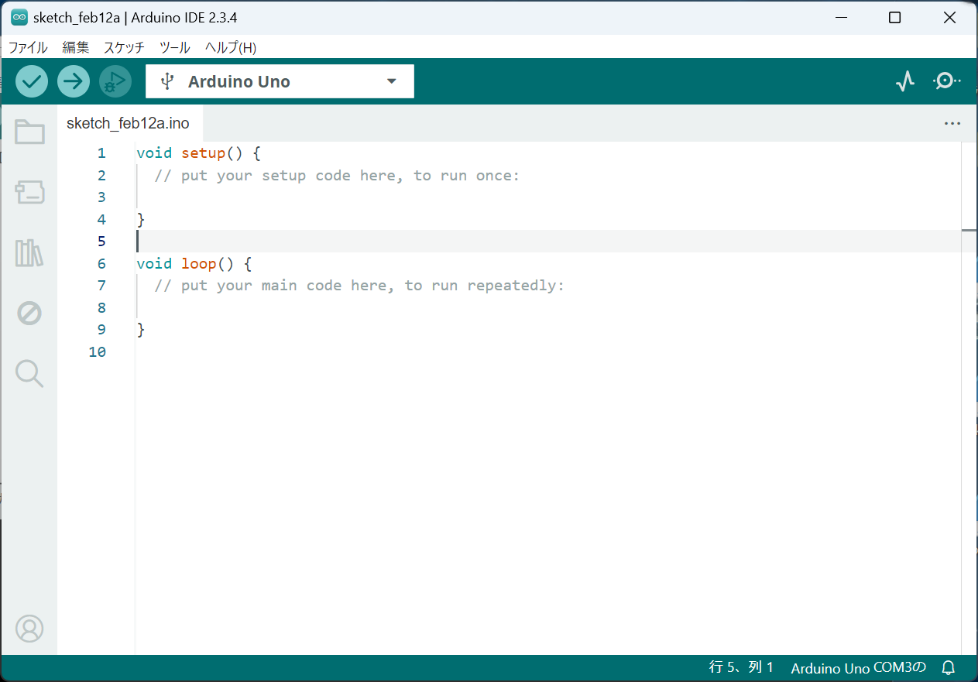This screenshot has height=682, width=978.
Task: Open the Serial Plotter
Action: tap(905, 81)
